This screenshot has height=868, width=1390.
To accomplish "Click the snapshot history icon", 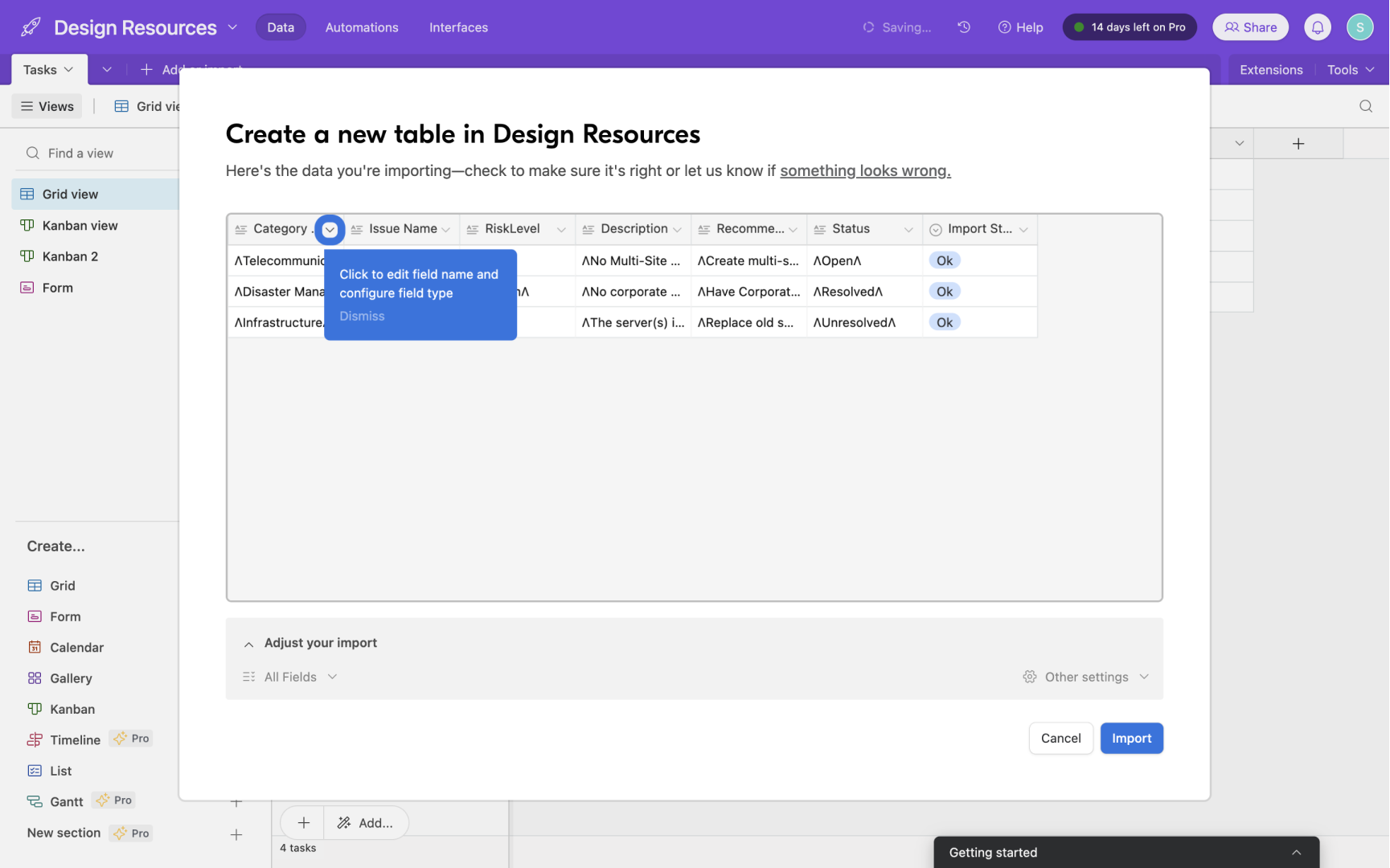I will pyautogui.click(x=963, y=27).
